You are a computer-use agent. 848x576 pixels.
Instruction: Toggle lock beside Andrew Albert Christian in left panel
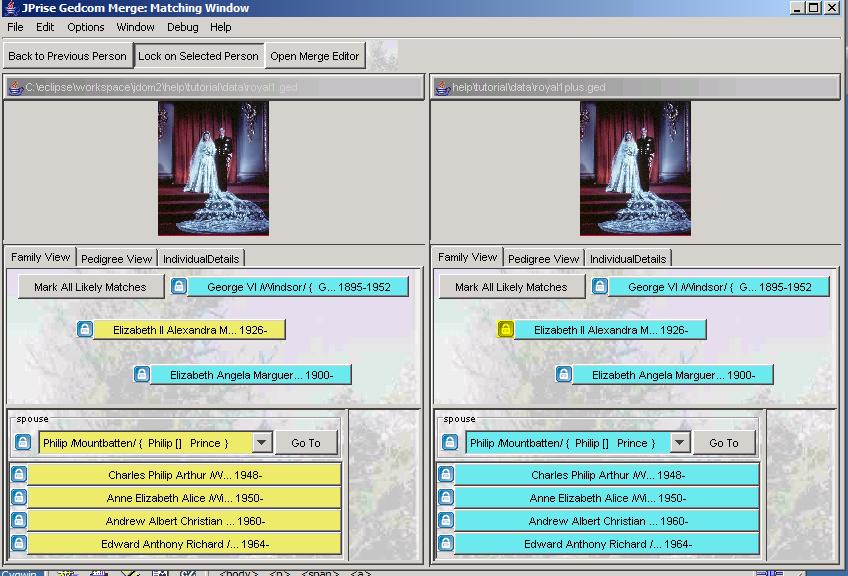tap(19, 521)
